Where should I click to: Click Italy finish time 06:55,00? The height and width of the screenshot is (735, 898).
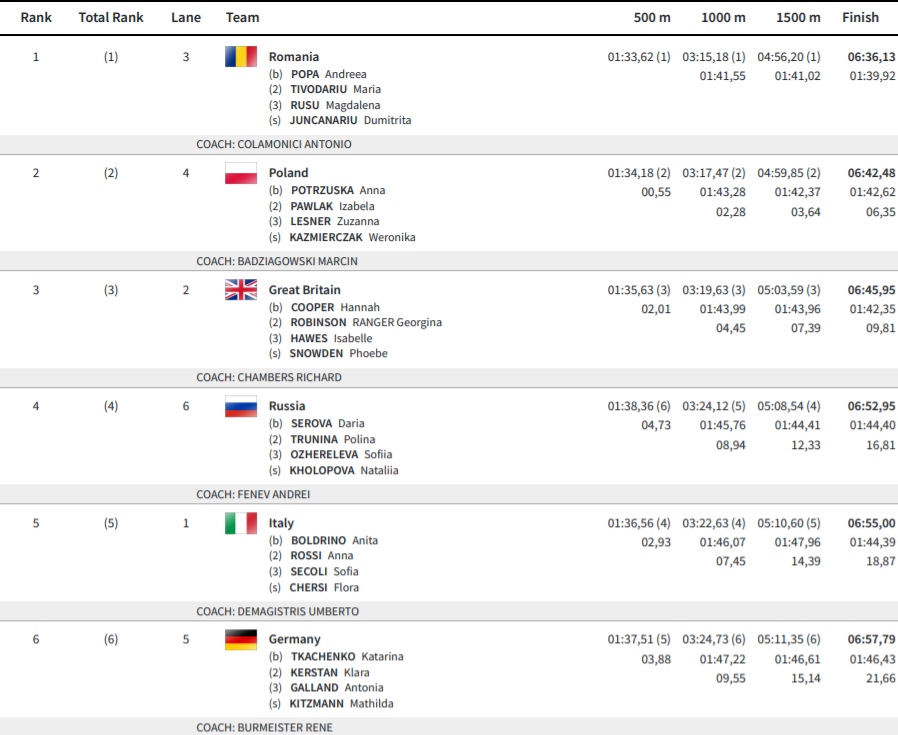[x=871, y=523]
